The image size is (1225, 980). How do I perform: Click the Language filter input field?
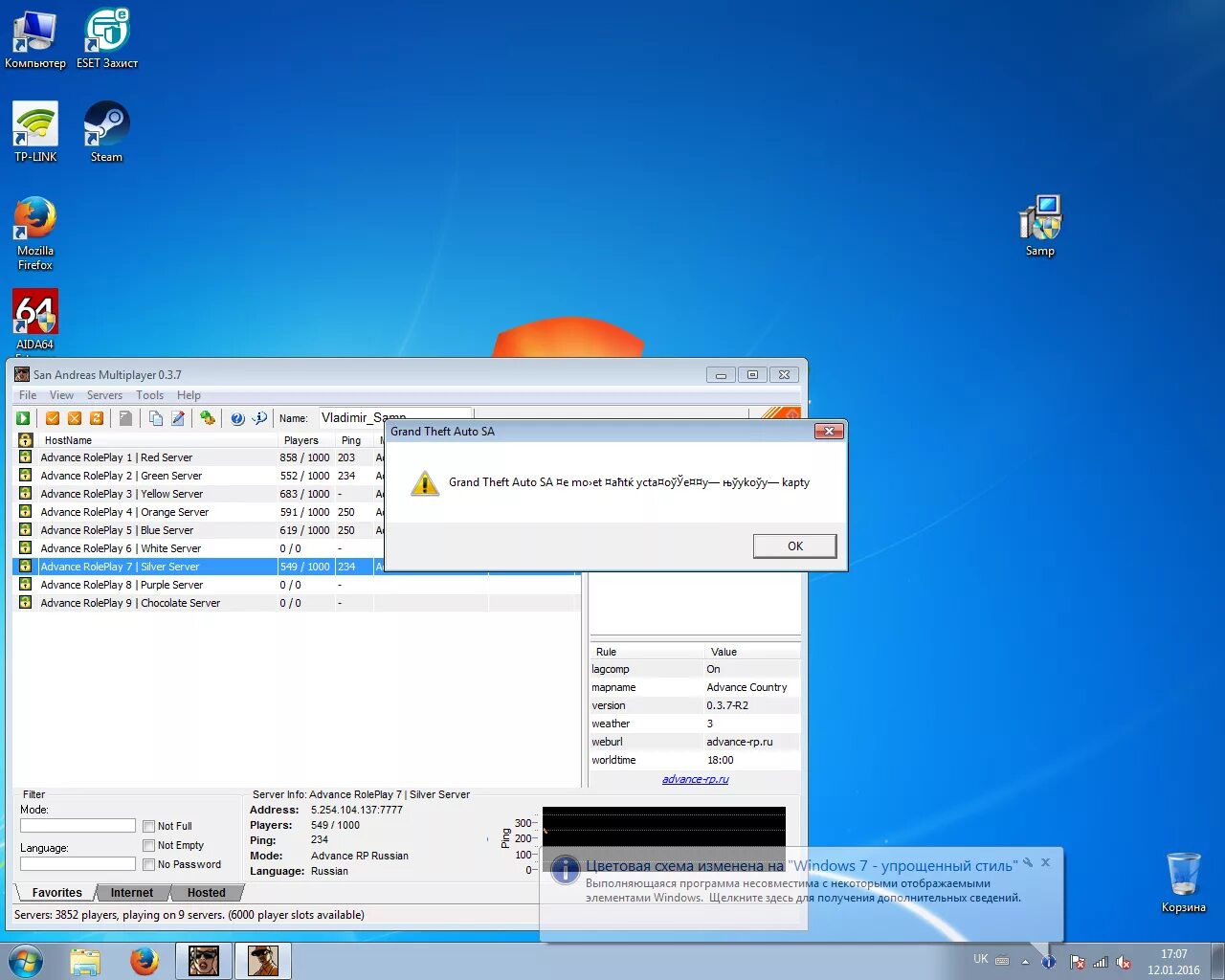(x=78, y=864)
